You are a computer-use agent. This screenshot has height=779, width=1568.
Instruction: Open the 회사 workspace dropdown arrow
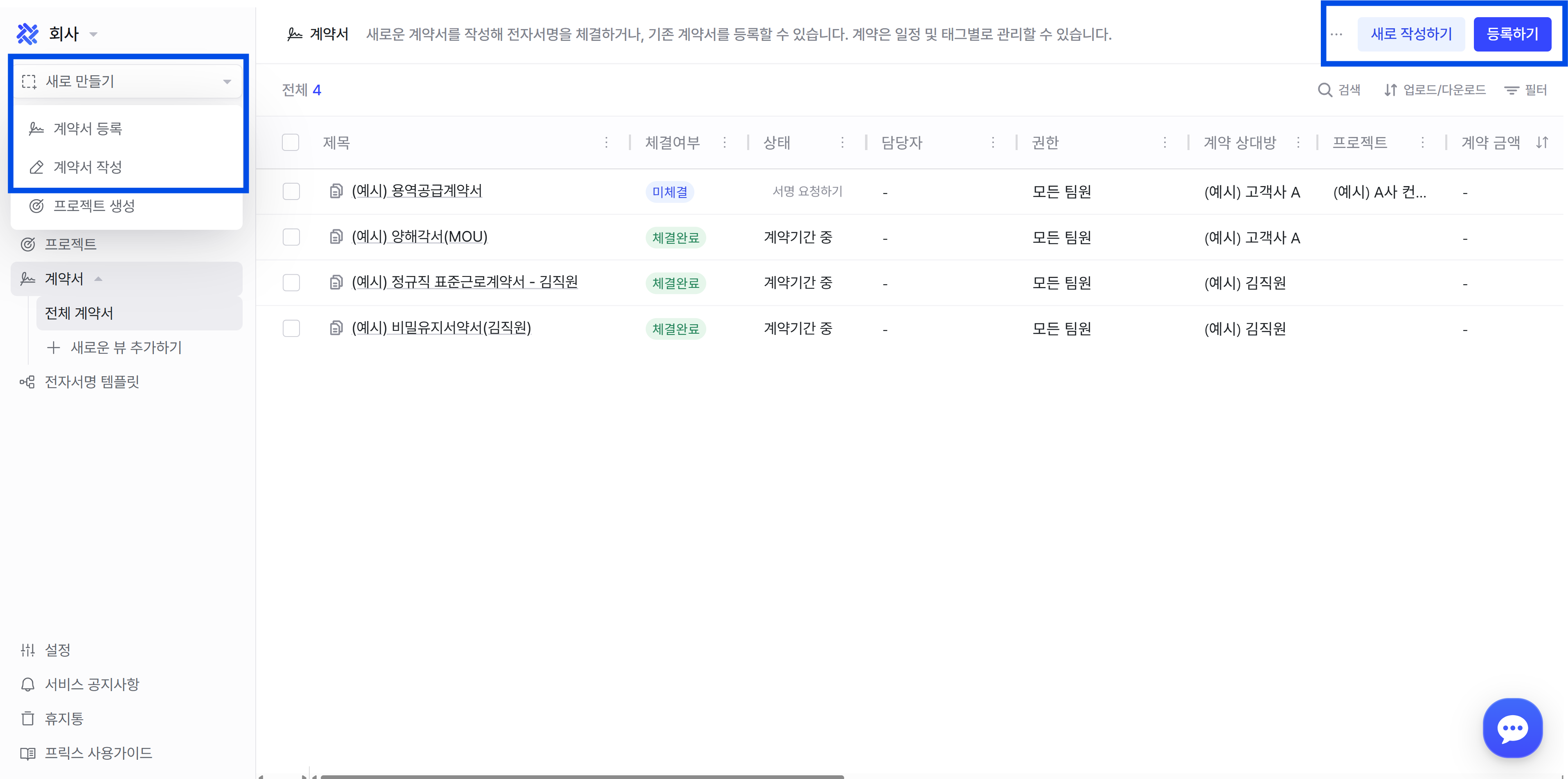tap(93, 34)
